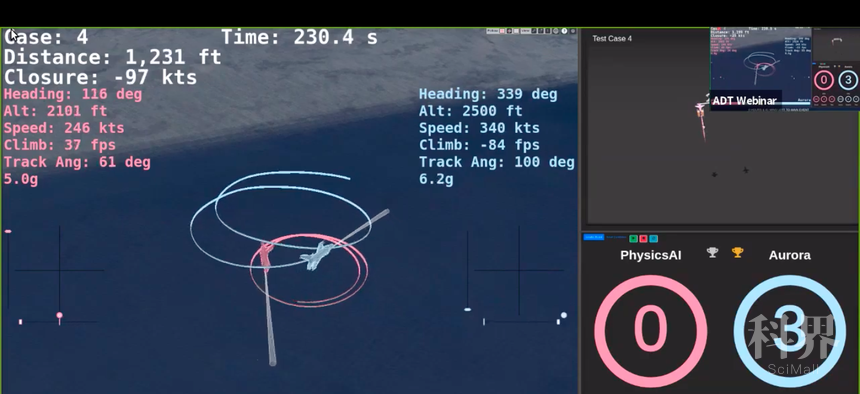Click the blue Aurora score circle showing 3
The height and width of the screenshot is (394, 860).
point(790,331)
